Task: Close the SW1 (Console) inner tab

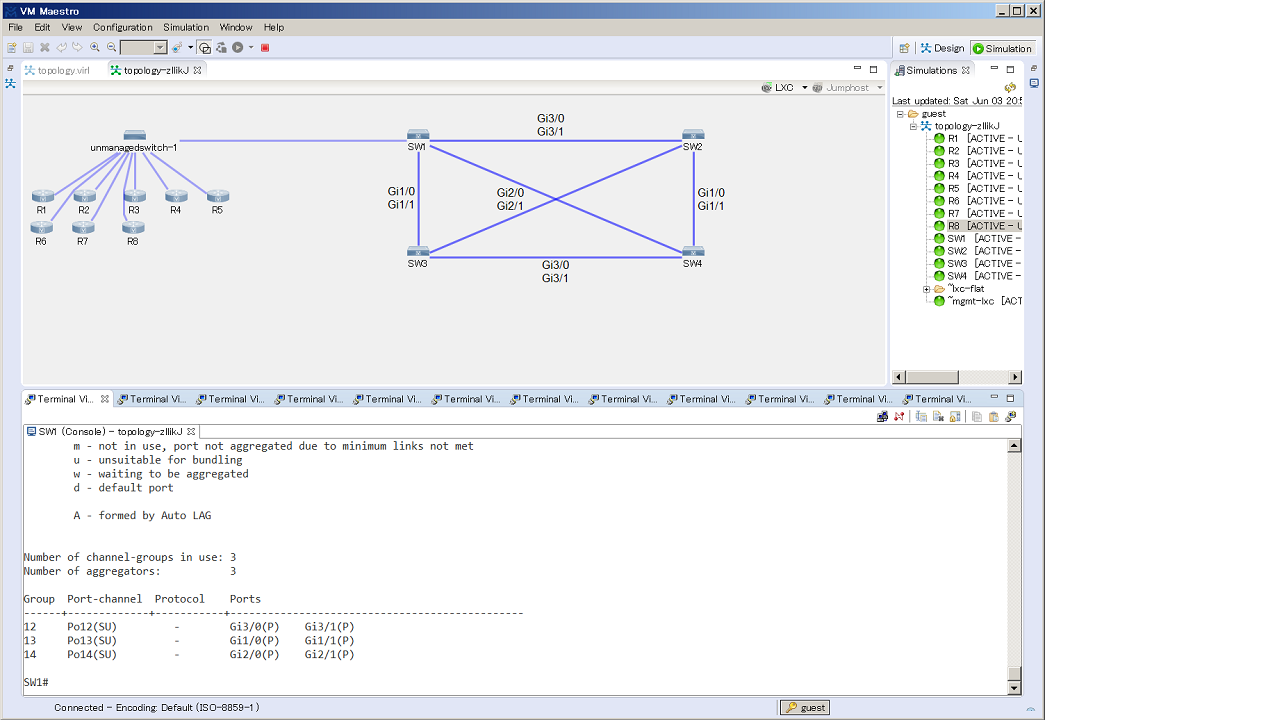Action: (193, 431)
